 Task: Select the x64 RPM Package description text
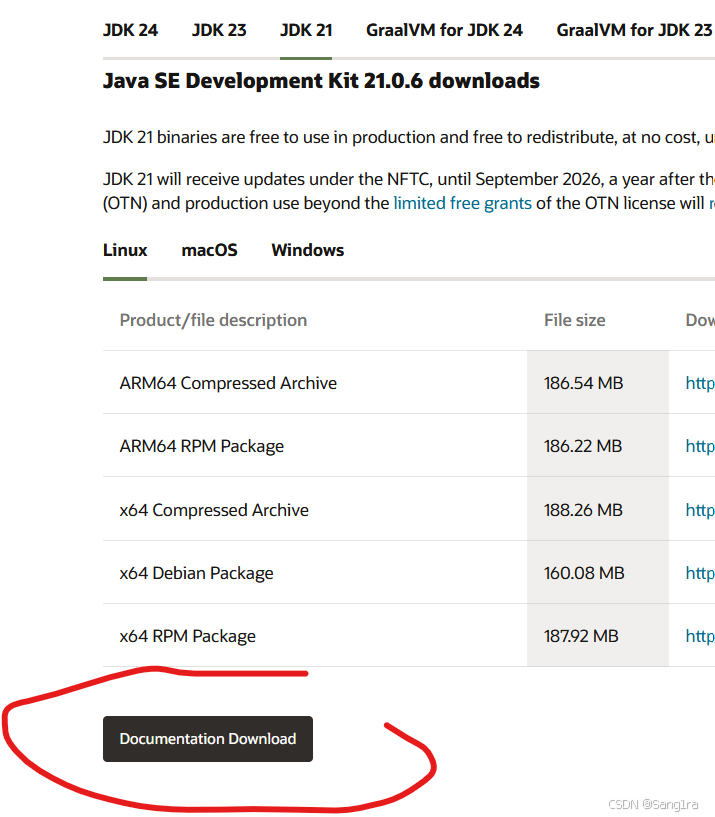coord(188,636)
